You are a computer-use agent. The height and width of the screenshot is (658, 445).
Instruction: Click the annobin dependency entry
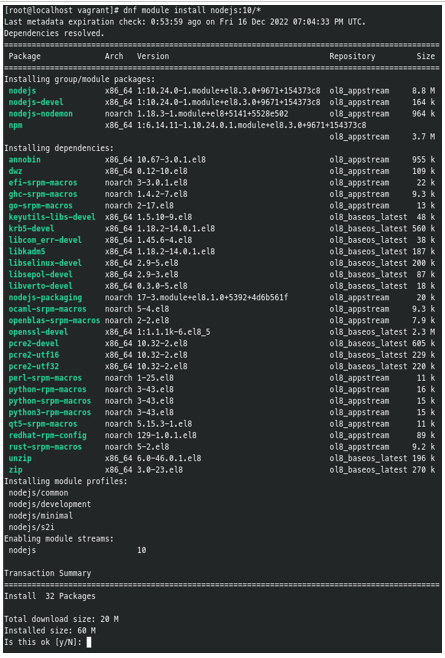coord(25,159)
